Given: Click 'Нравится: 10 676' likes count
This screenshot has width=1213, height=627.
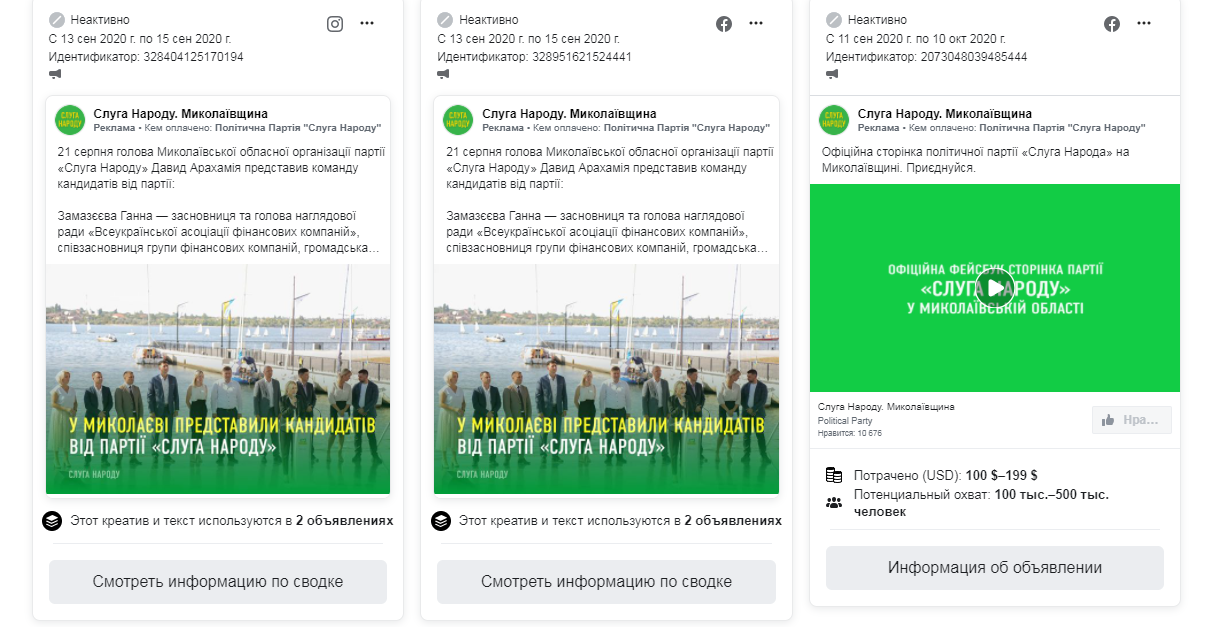Looking at the screenshot, I should tap(850, 433).
